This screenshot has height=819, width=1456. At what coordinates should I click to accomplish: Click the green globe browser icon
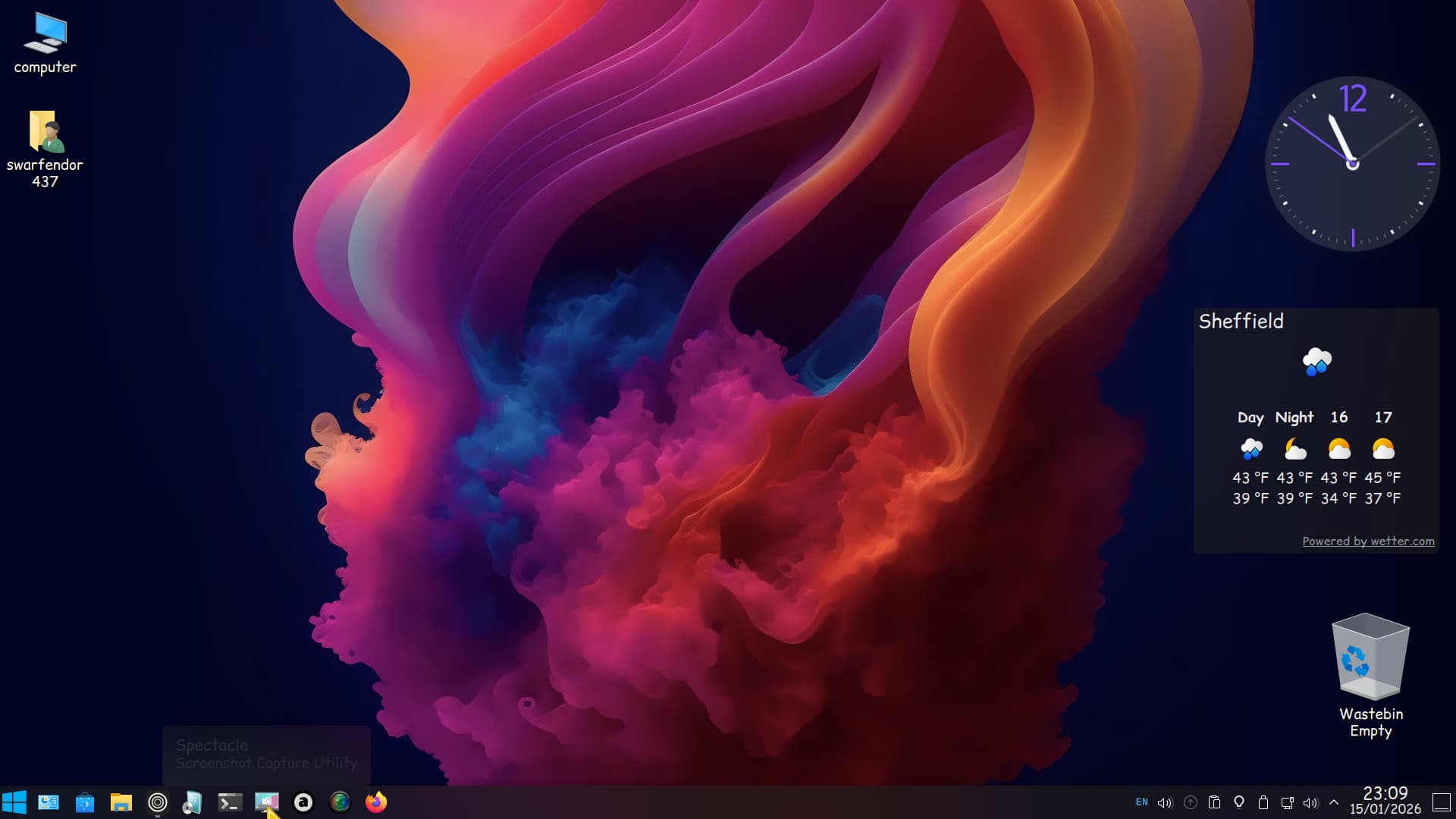click(x=340, y=802)
